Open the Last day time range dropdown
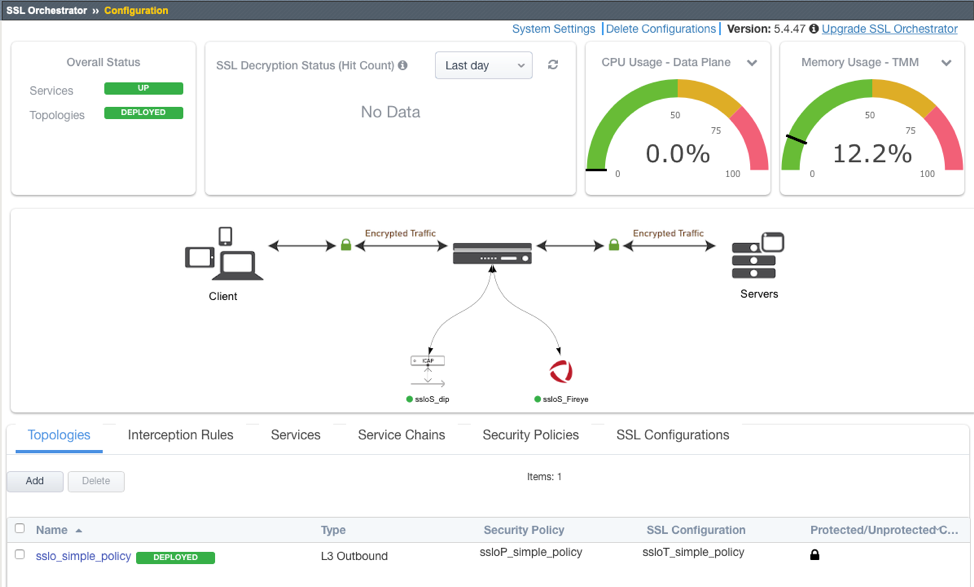The image size is (974, 587). click(x=484, y=65)
